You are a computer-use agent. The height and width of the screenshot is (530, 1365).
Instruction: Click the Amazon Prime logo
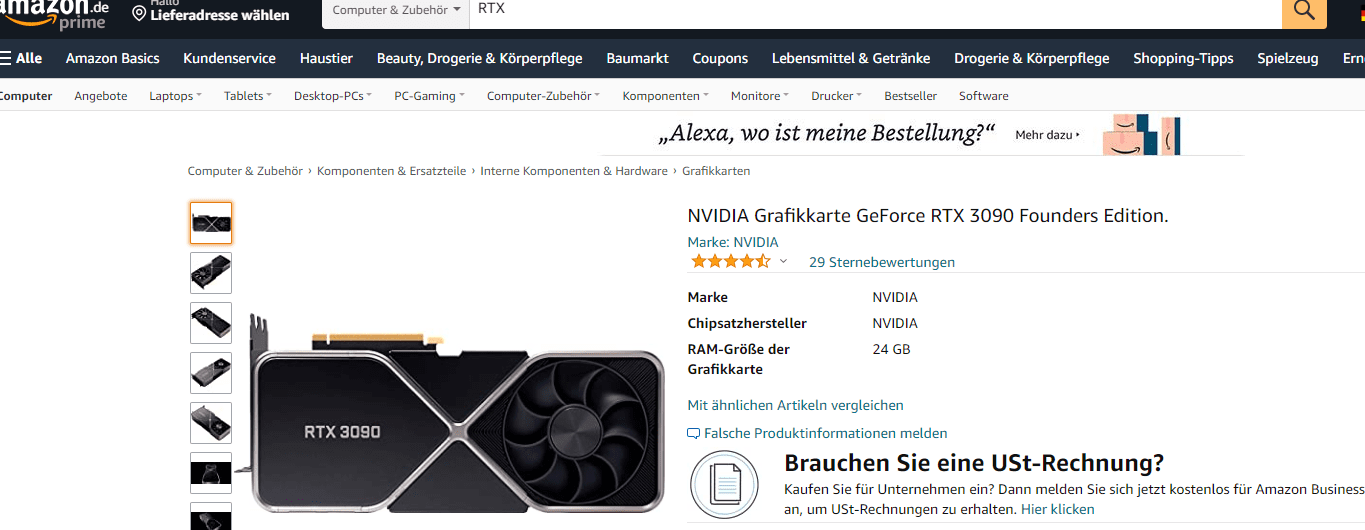[55, 14]
